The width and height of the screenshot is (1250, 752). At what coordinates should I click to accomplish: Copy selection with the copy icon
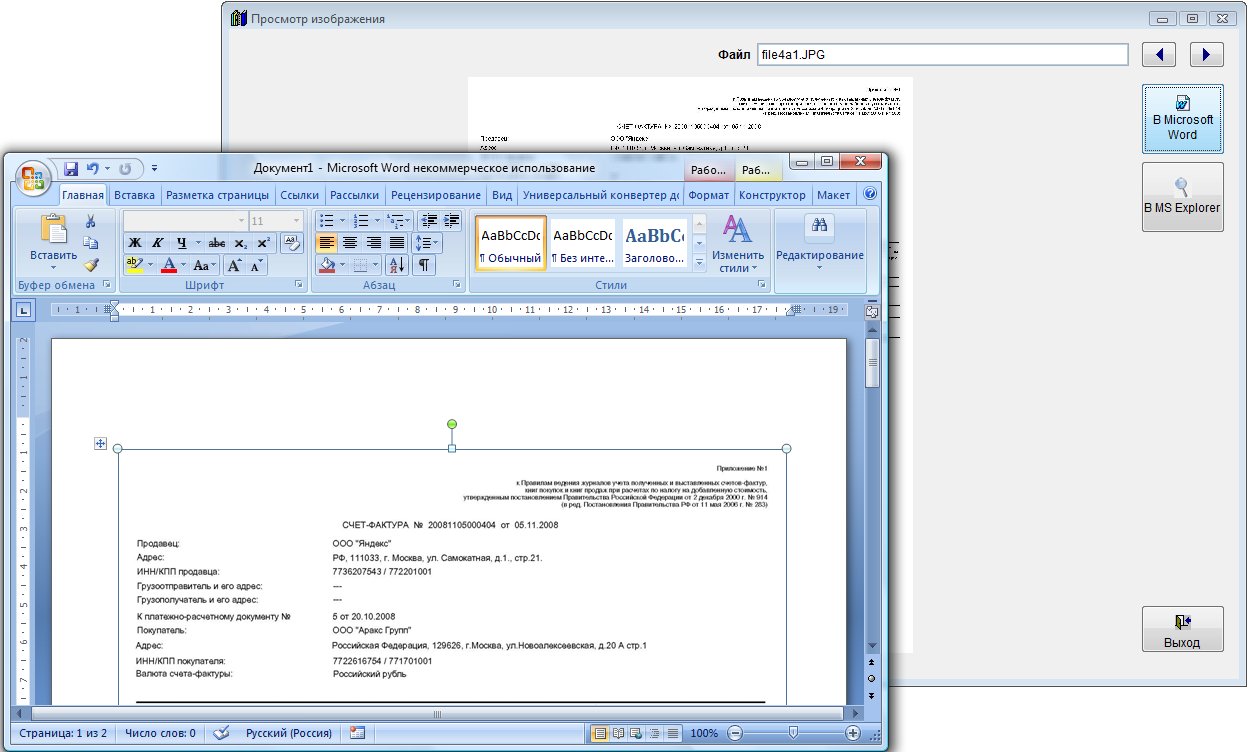click(x=90, y=243)
